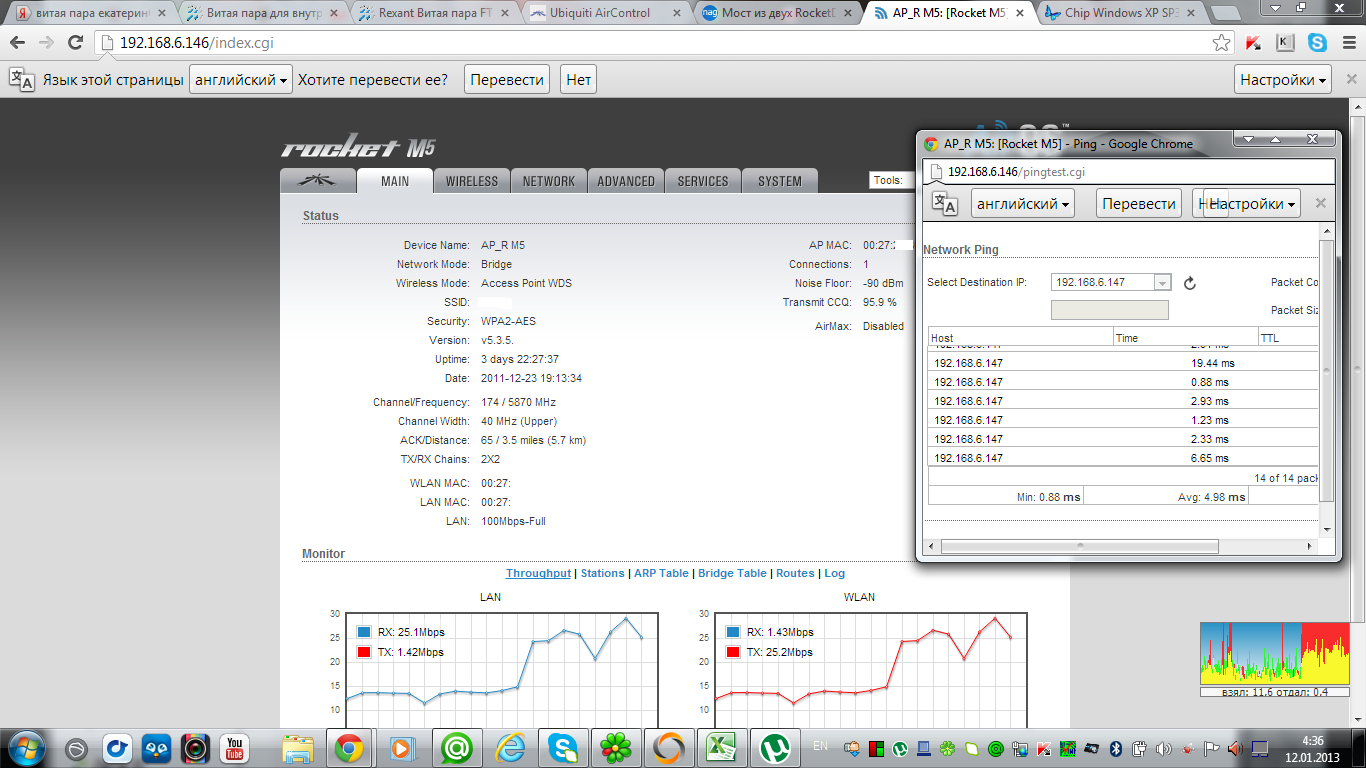This screenshot has width=1366, height=768.
Task: Open Mail.Ru Agent from the taskbar
Action: pyautogui.click(x=455, y=747)
